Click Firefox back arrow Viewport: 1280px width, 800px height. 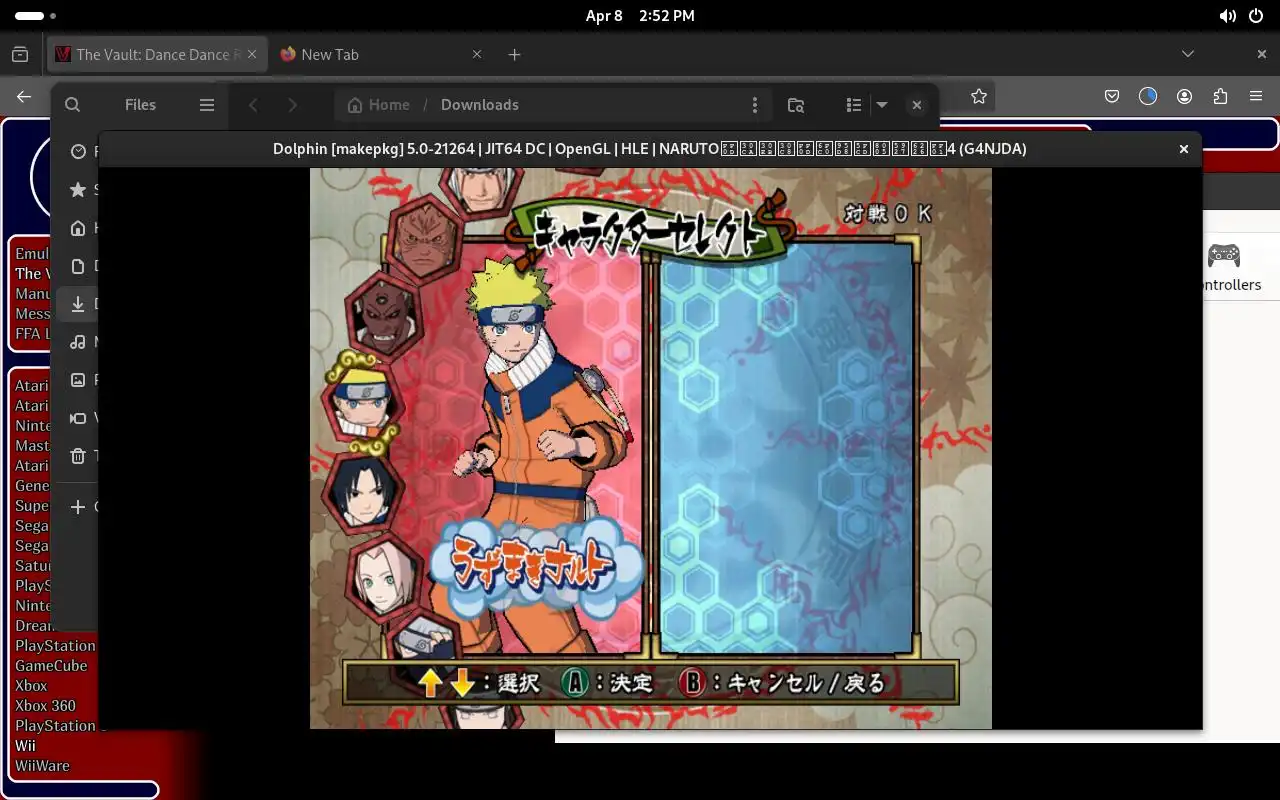(24, 96)
